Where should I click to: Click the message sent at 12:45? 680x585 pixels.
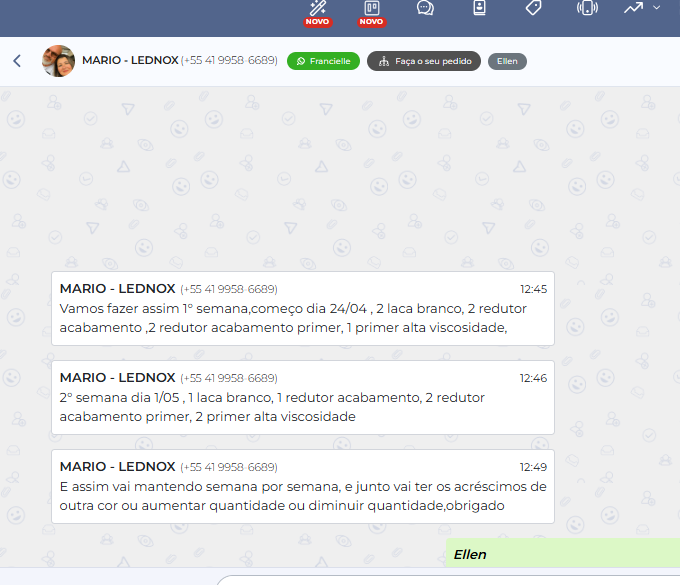coord(302,317)
